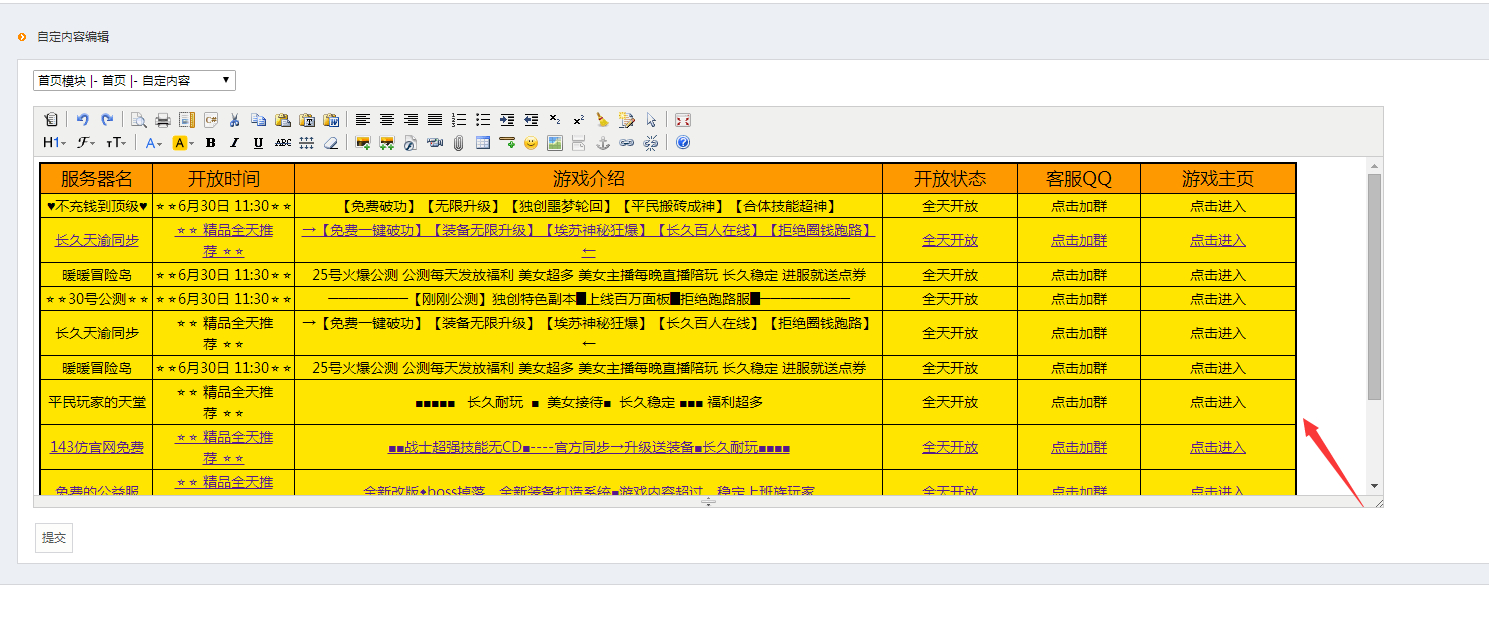This screenshot has height=623, width=1489.
Task: Align text left
Action: [363, 119]
